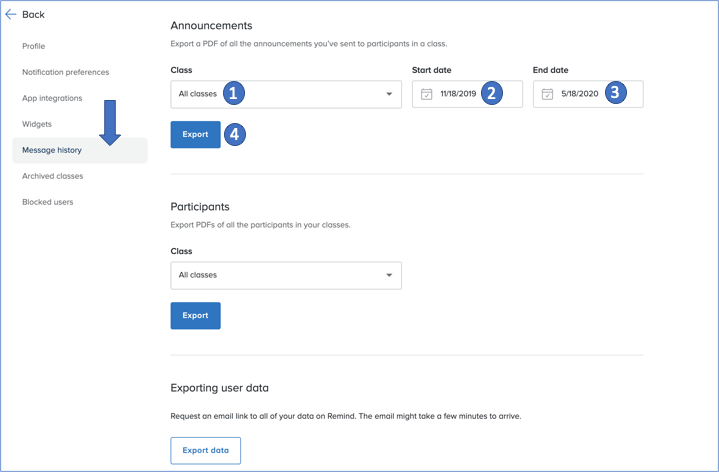The height and width of the screenshot is (472, 719).
Task: Click the numbered circle 2 marker
Action: point(490,93)
